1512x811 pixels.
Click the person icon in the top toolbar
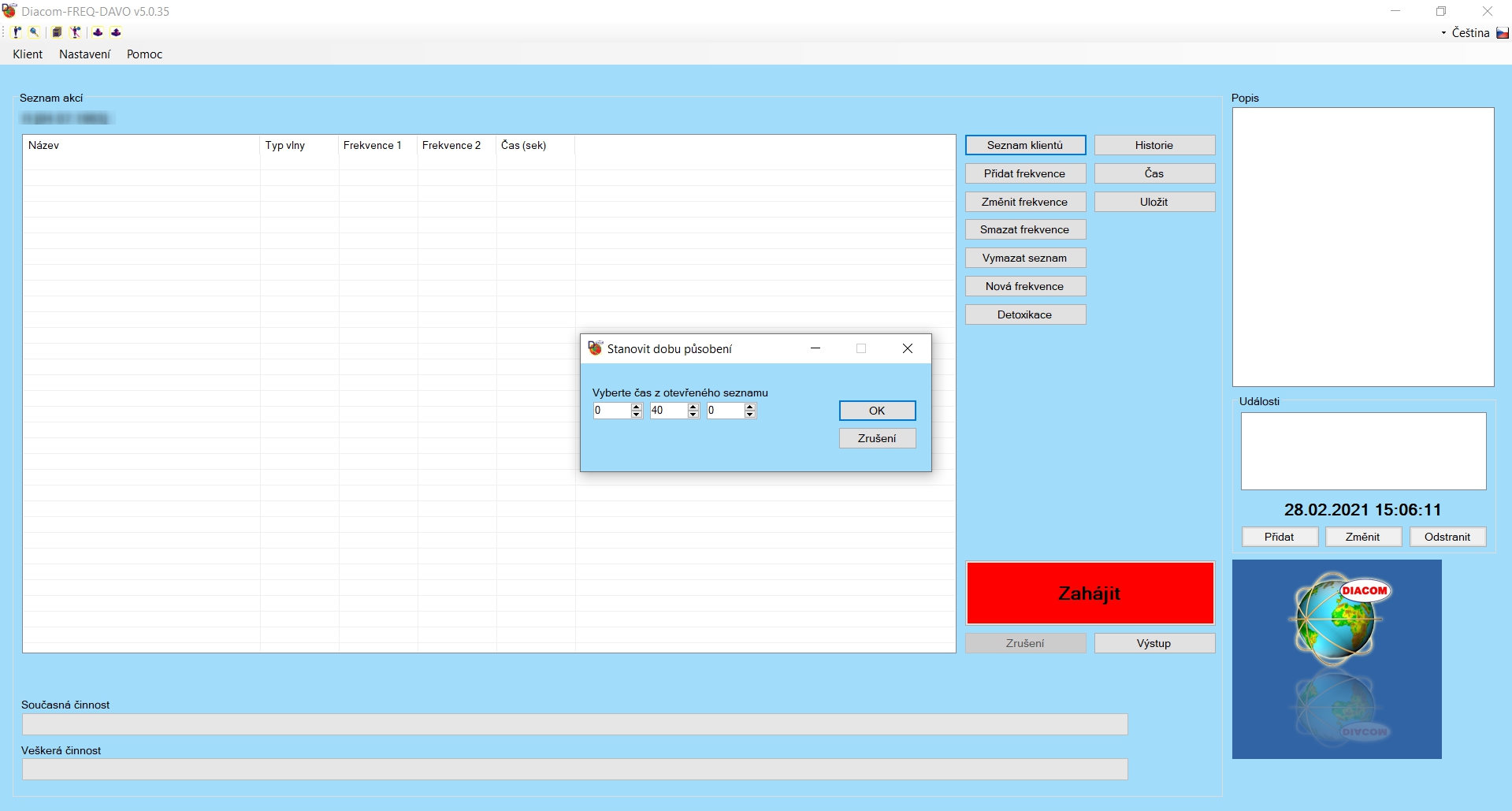click(17, 32)
